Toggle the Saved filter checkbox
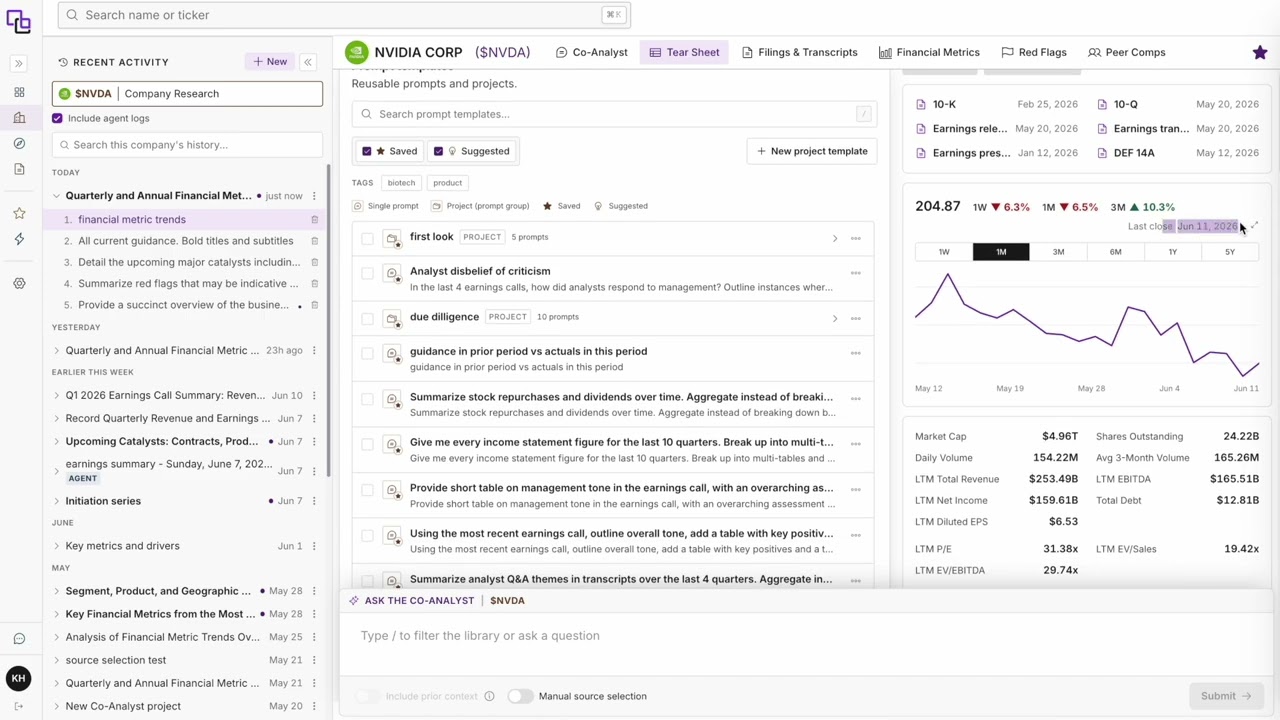This screenshot has width=1280, height=720. pos(367,151)
